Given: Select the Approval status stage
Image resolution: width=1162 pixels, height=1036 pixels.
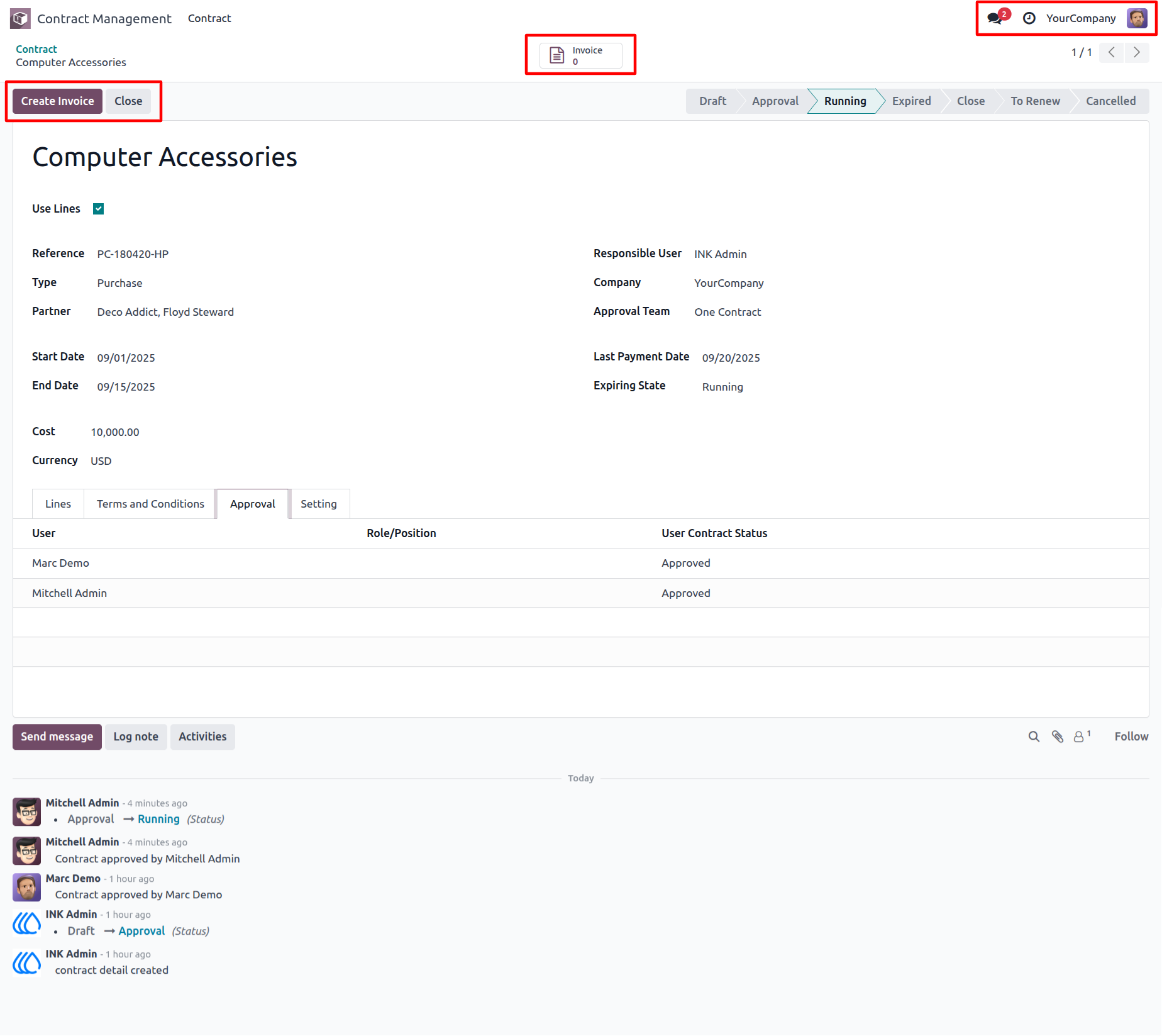Looking at the screenshot, I should coord(775,101).
